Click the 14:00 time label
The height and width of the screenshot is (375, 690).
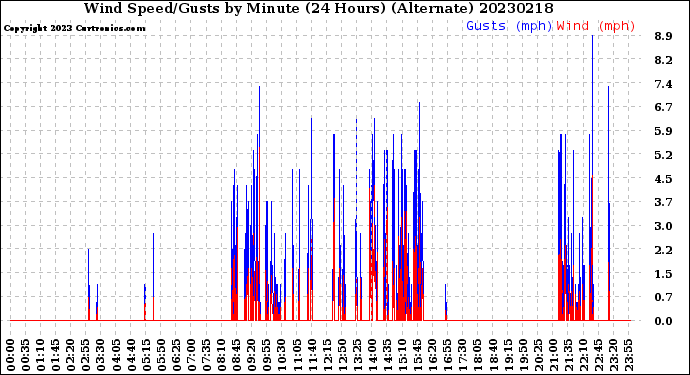point(372,355)
